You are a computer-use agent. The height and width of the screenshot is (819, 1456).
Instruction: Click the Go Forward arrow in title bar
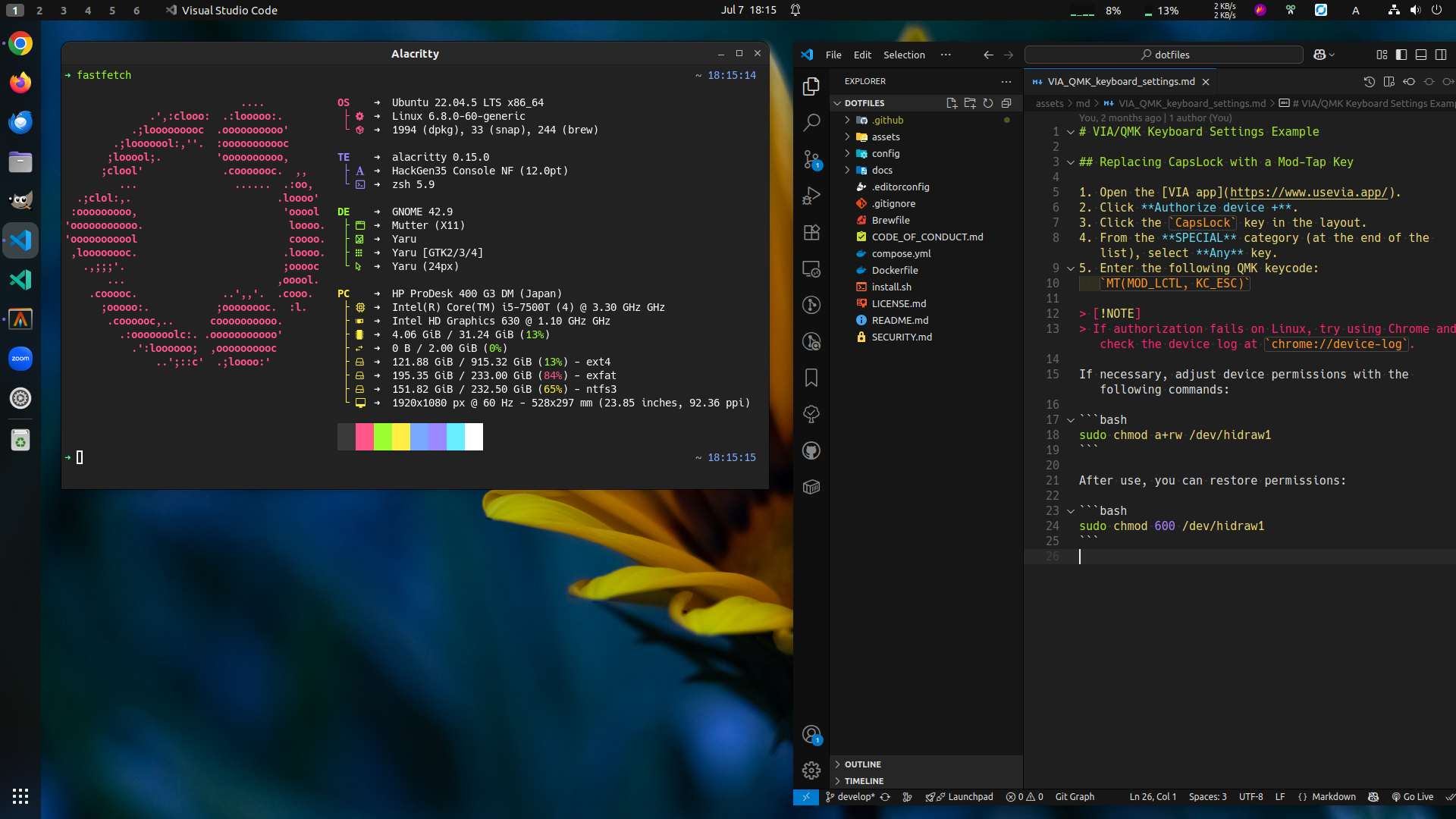coord(1009,55)
